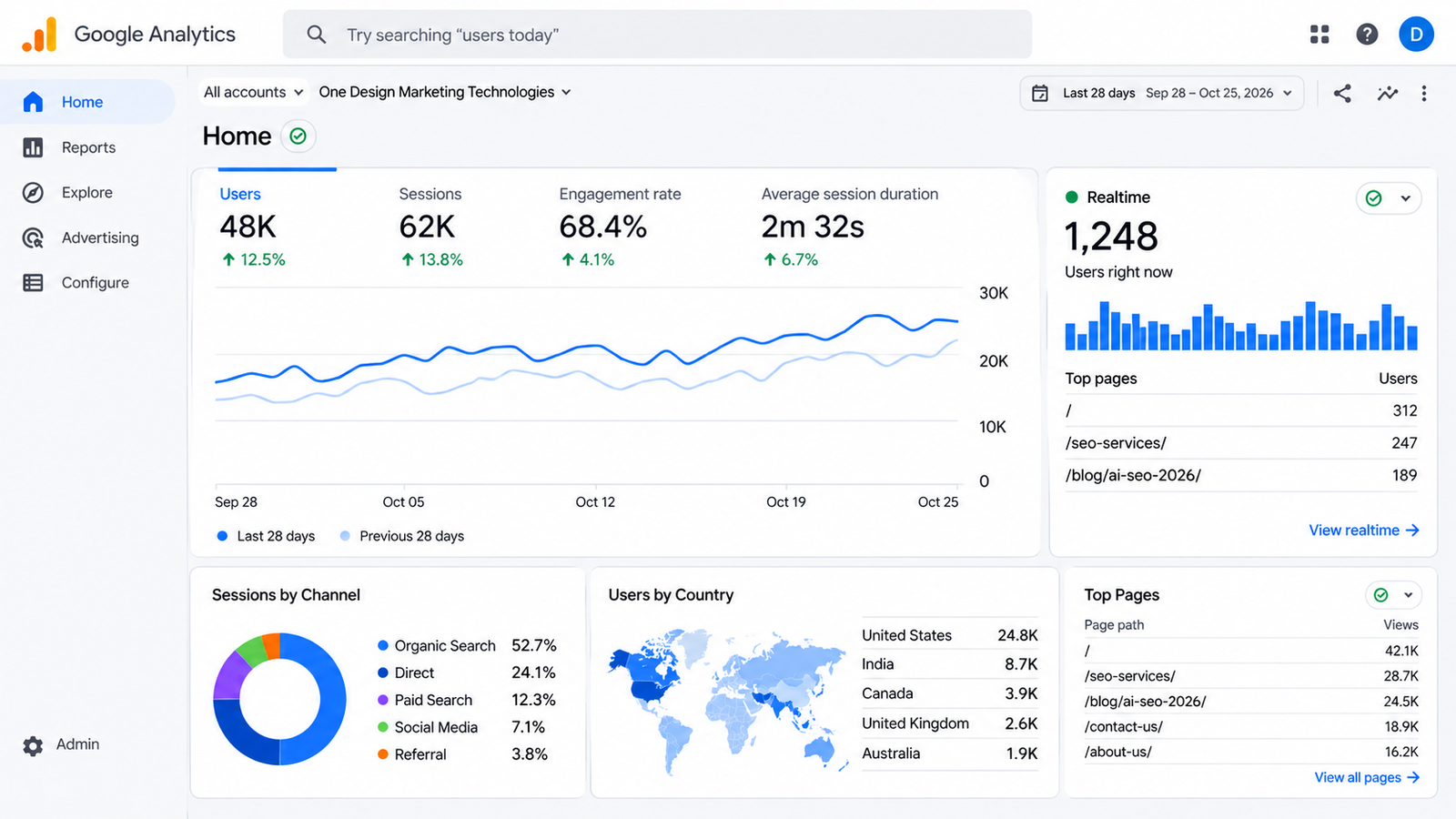The height and width of the screenshot is (819, 1456).
Task: Expand the Realtime card chevron dropdown
Action: 1406,198
